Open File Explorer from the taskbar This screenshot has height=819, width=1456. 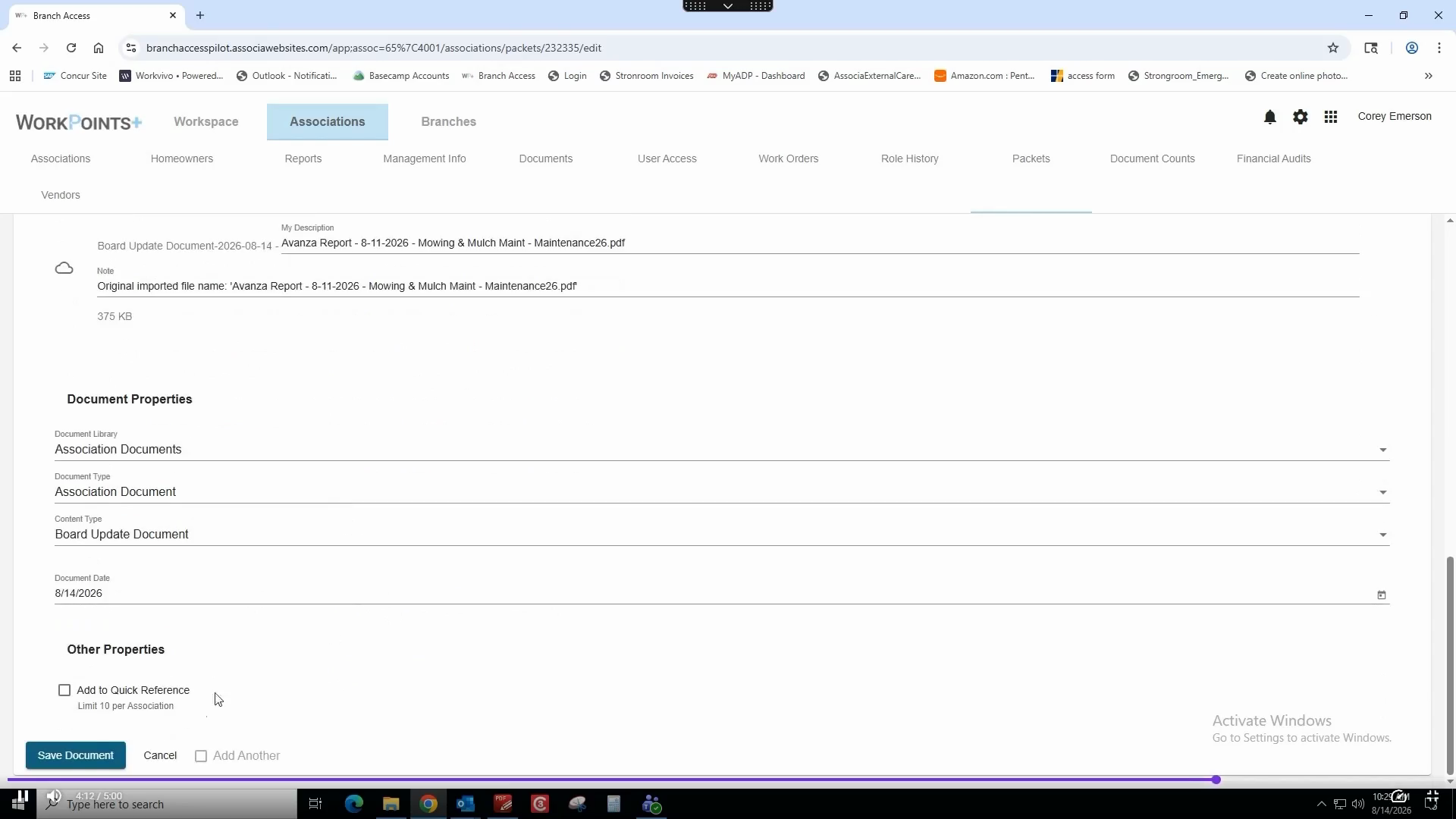click(391, 804)
